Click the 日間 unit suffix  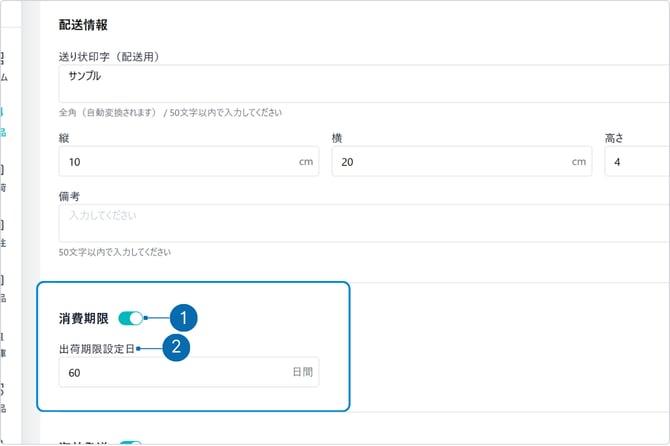pyautogui.click(x=303, y=372)
